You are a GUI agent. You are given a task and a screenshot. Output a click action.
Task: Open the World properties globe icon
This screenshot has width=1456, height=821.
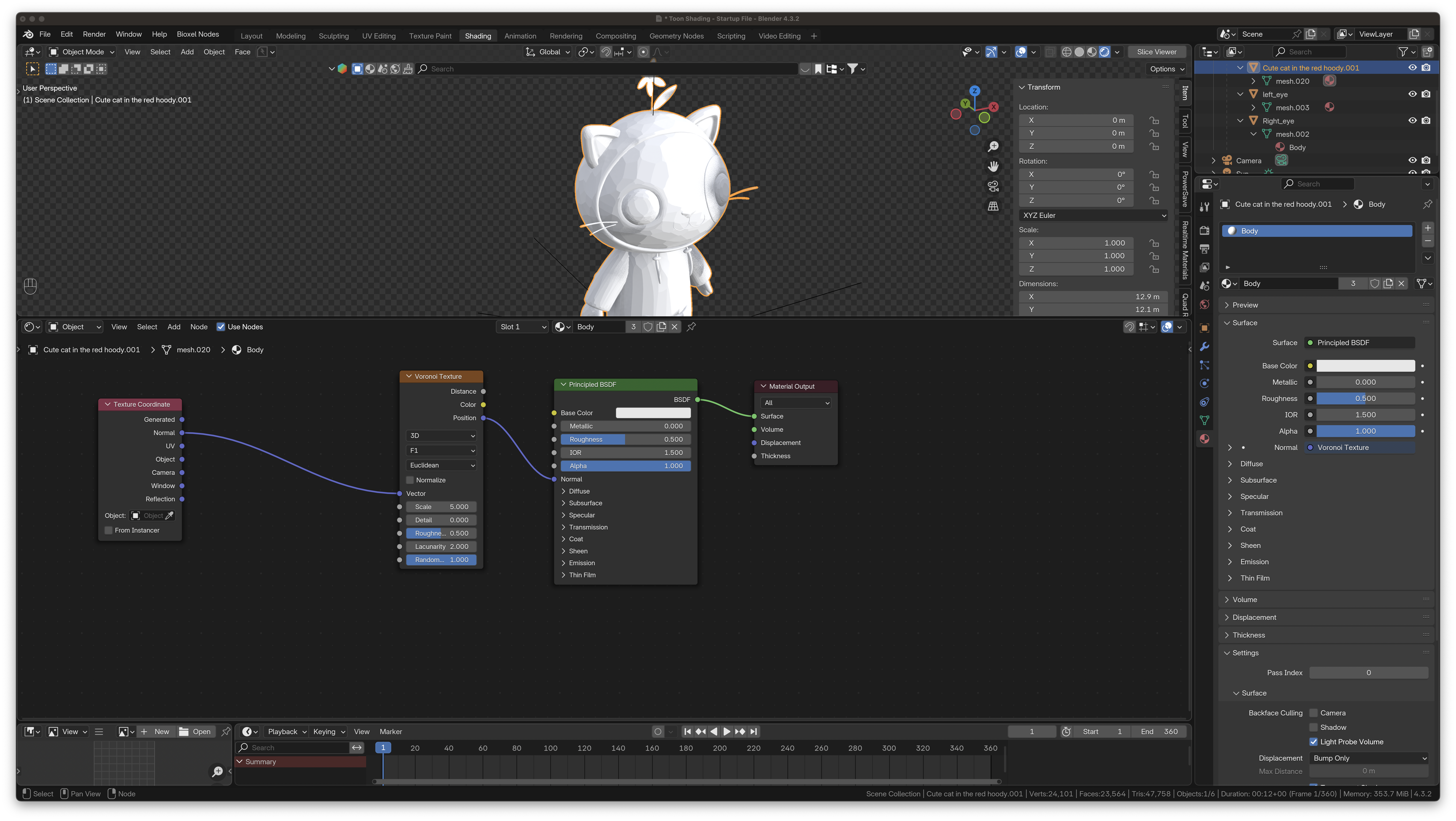1204,305
